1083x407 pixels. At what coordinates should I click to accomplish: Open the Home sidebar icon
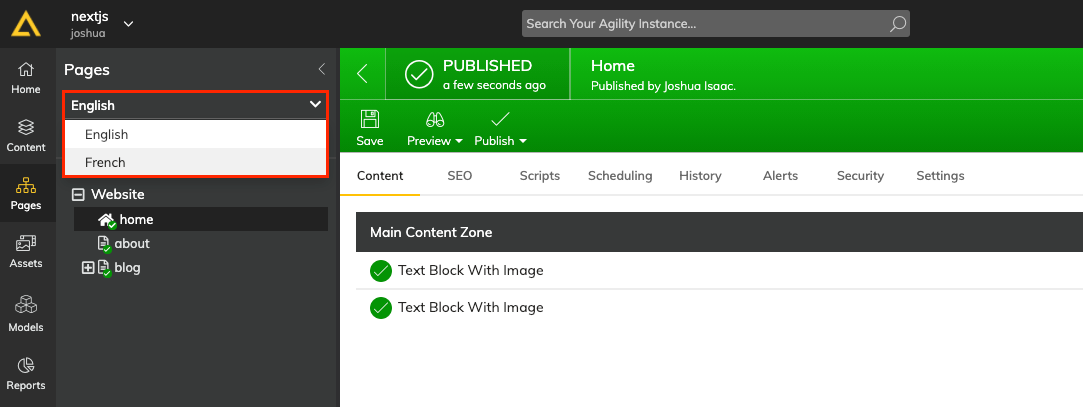click(26, 77)
